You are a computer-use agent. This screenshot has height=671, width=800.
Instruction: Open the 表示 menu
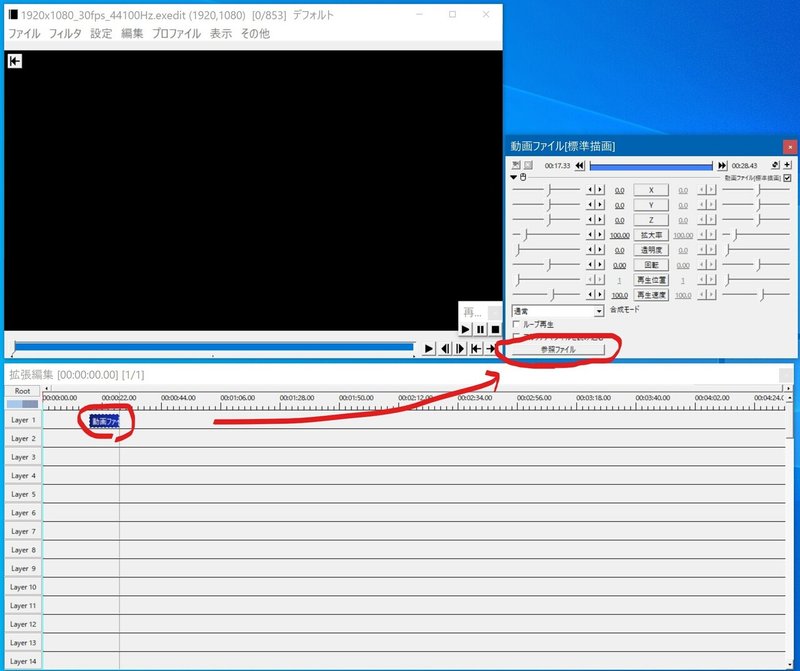point(221,34)
